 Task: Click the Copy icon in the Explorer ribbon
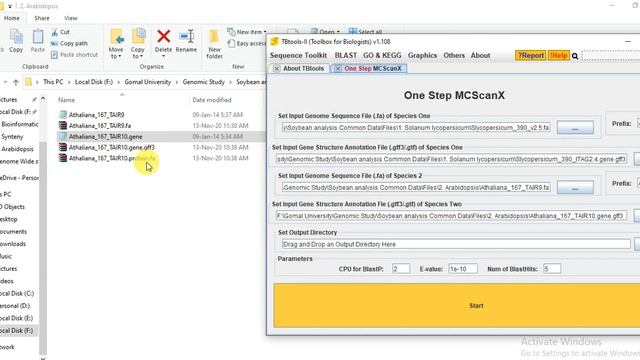[x=16, y=41]
